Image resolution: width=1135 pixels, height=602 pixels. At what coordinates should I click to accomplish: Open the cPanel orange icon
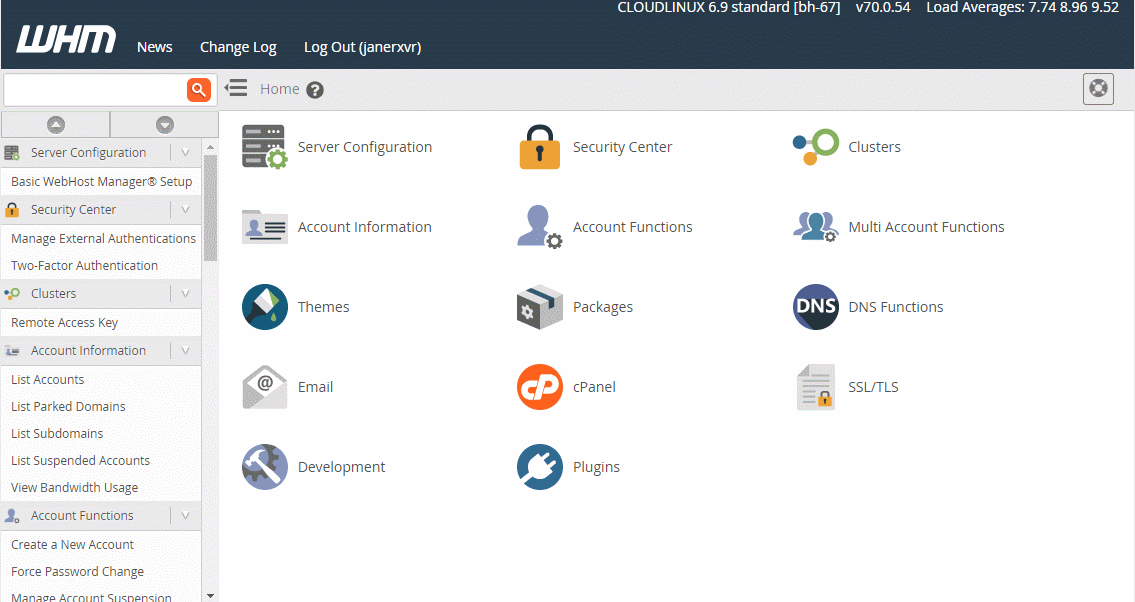(x=540, y=387)
